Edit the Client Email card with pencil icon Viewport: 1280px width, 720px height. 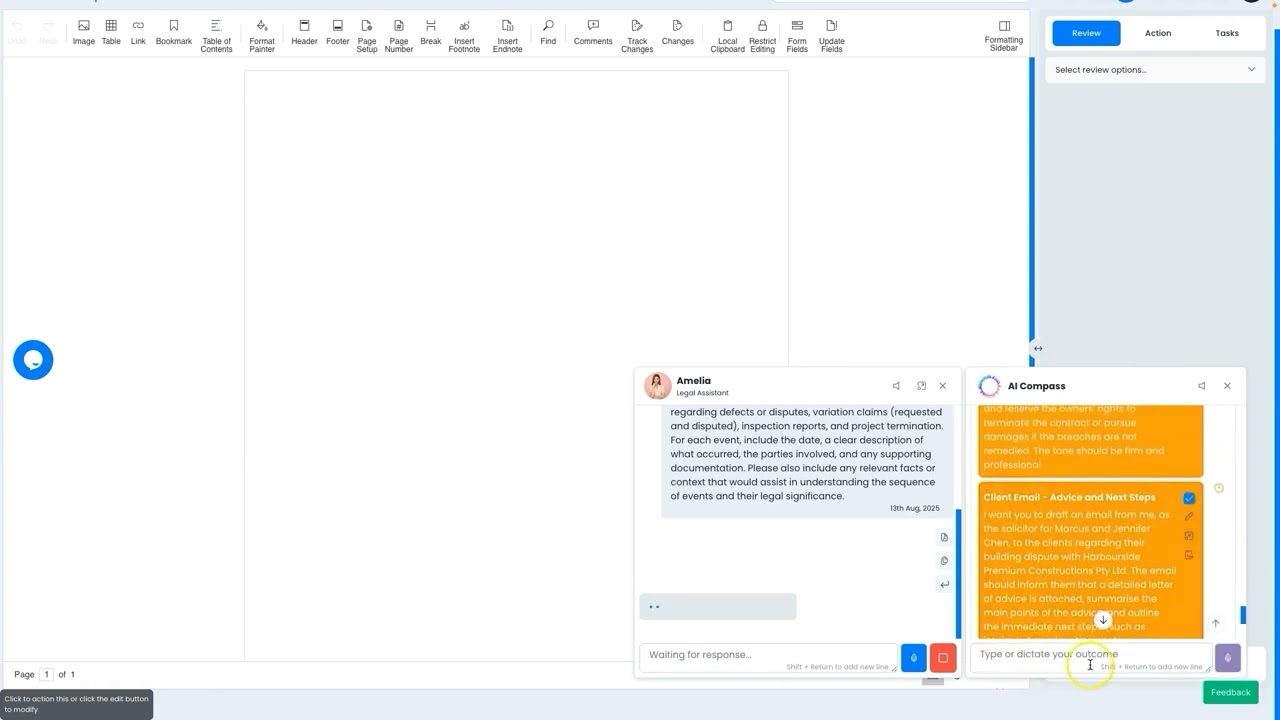click(x=1189, y=517)
